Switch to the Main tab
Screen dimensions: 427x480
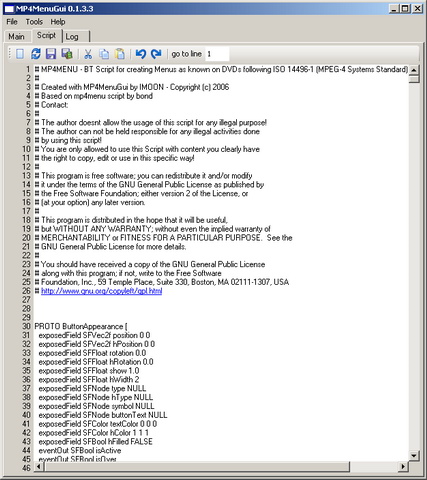17,36
